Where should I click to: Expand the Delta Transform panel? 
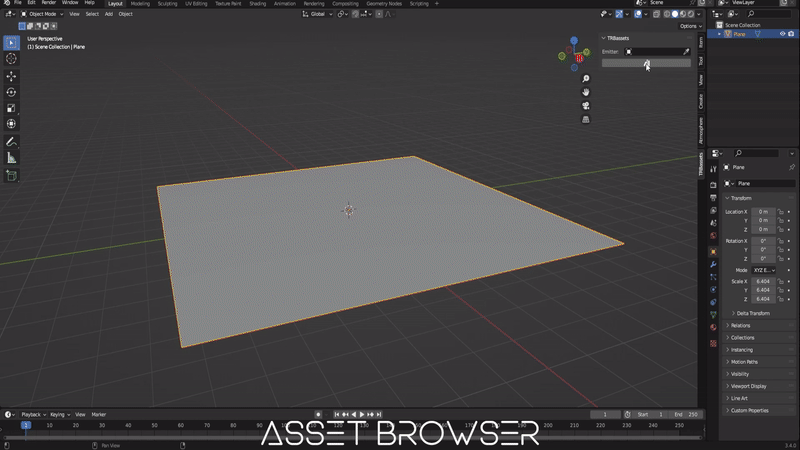pos(753,313)
